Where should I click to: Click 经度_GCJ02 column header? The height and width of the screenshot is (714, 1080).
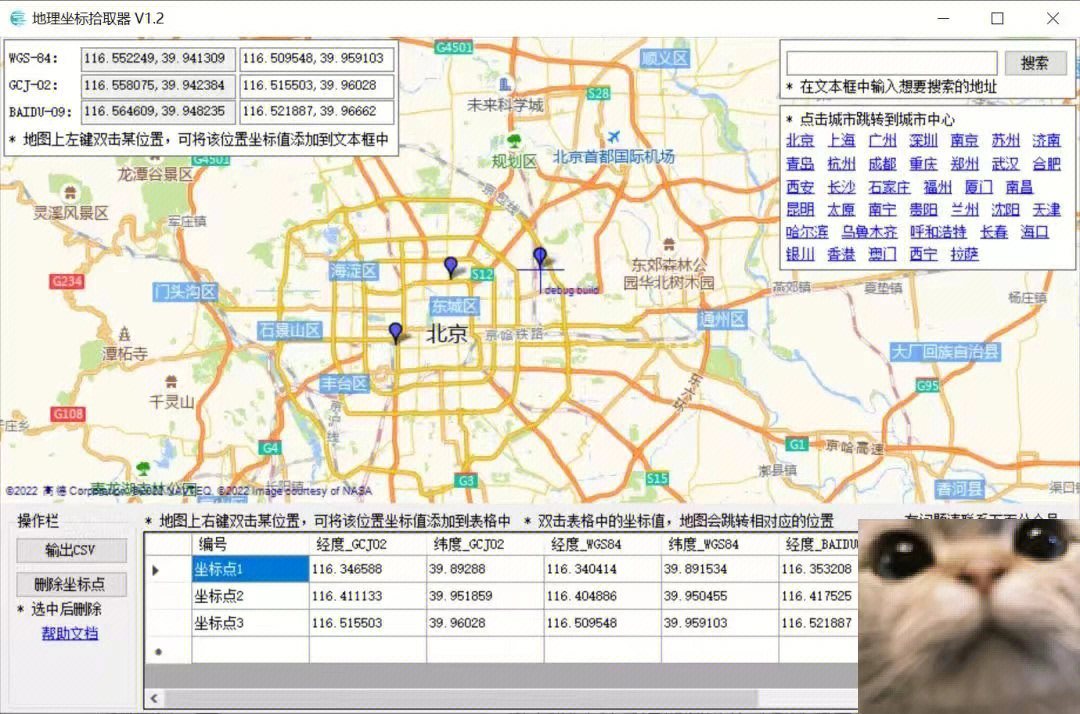pyautogui.click(x=368, y=544)
